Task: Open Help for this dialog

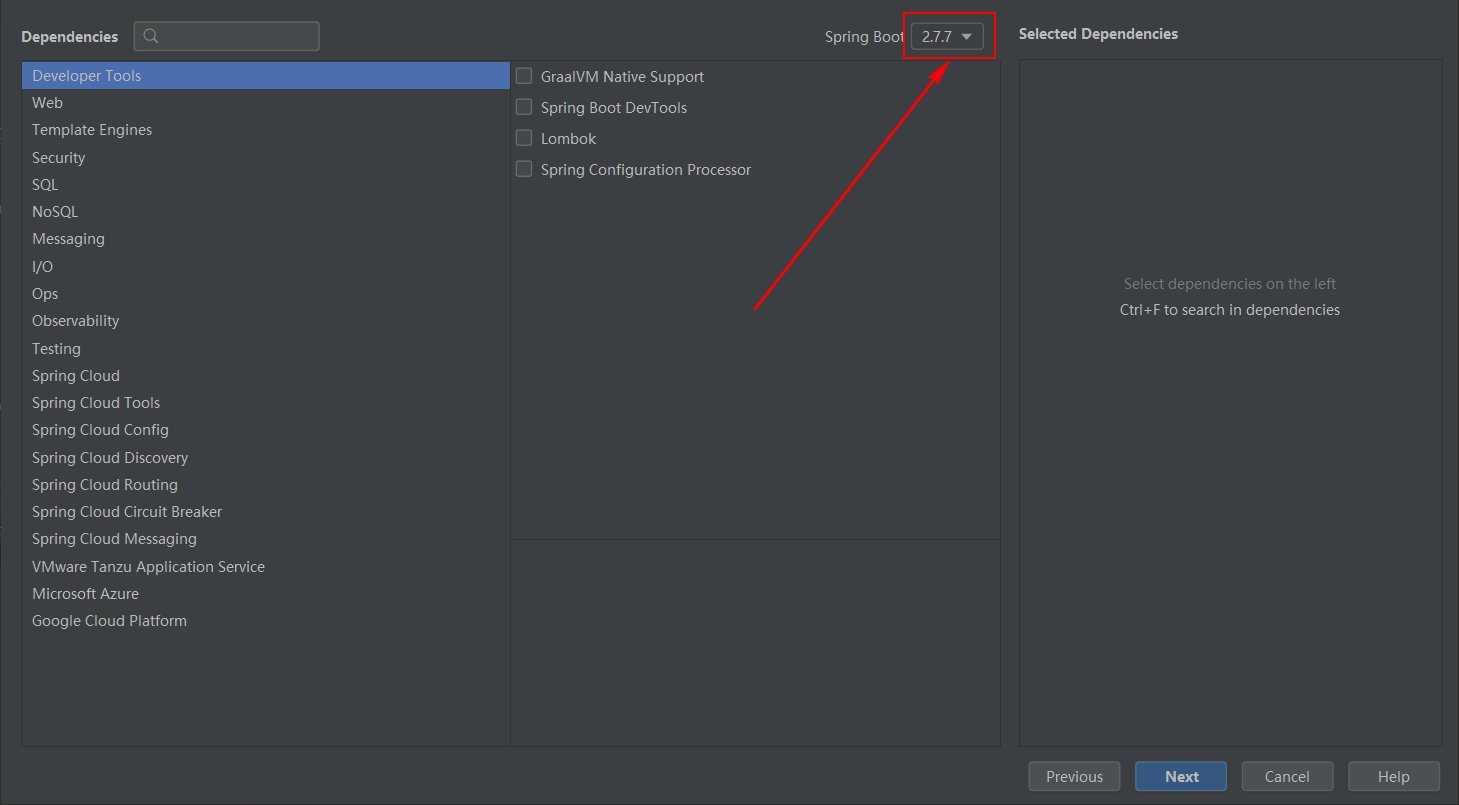Action: (x=1394, y=777)
